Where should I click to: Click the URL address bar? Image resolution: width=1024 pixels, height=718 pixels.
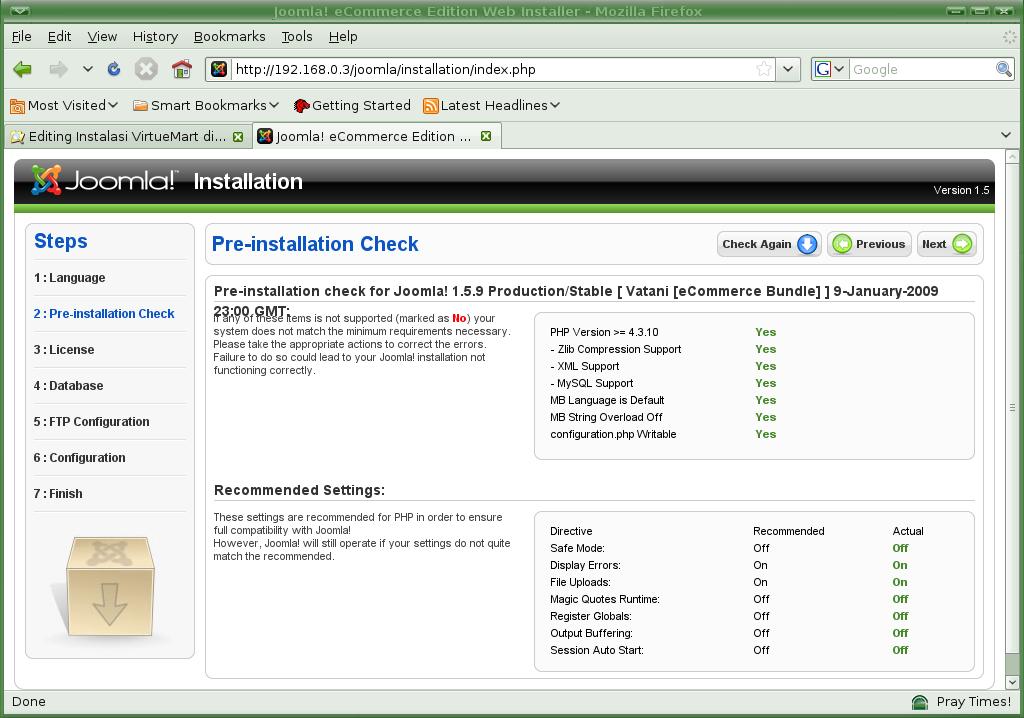[490, 69]
